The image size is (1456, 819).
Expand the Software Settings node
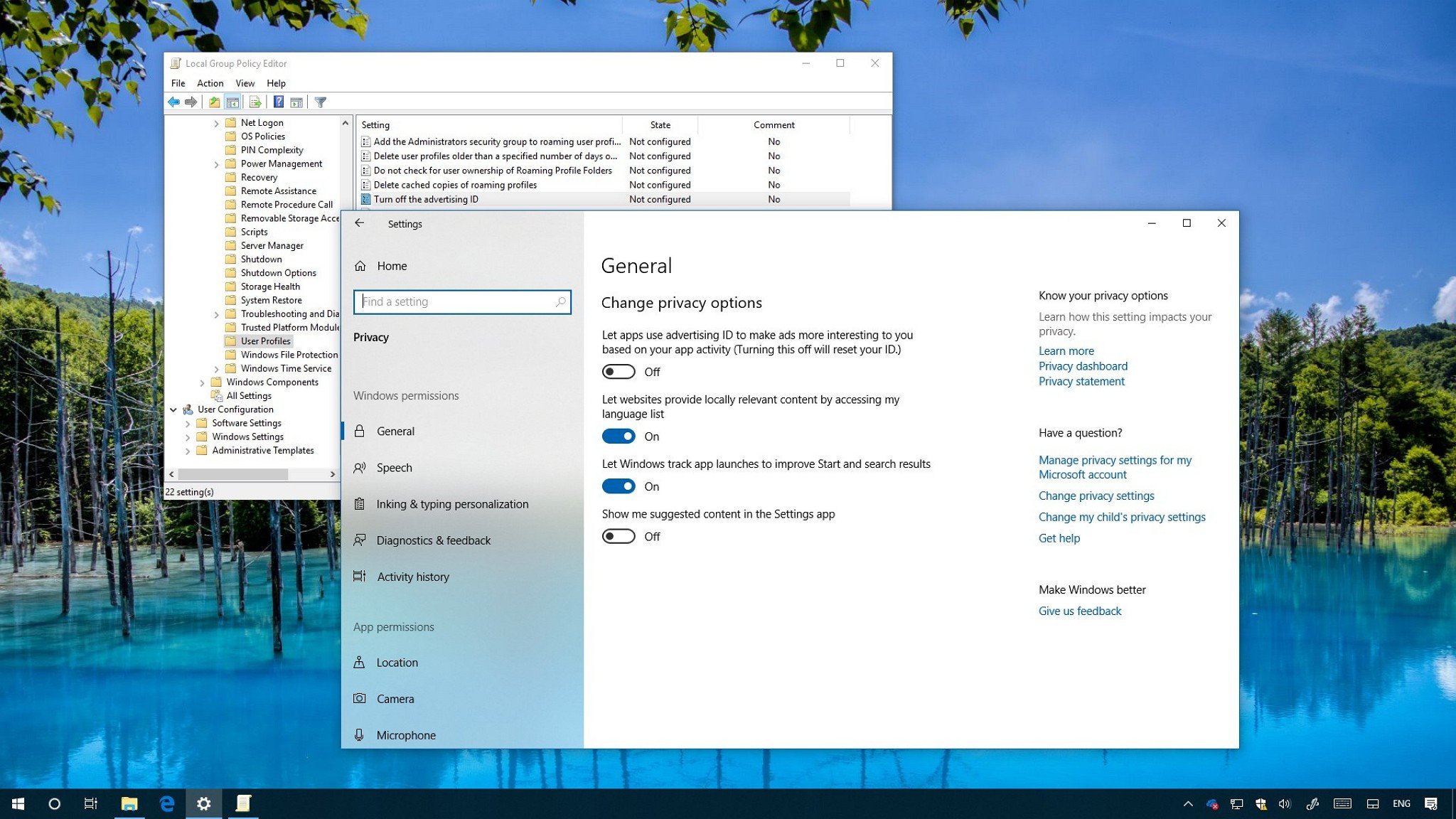coord(188,424)
